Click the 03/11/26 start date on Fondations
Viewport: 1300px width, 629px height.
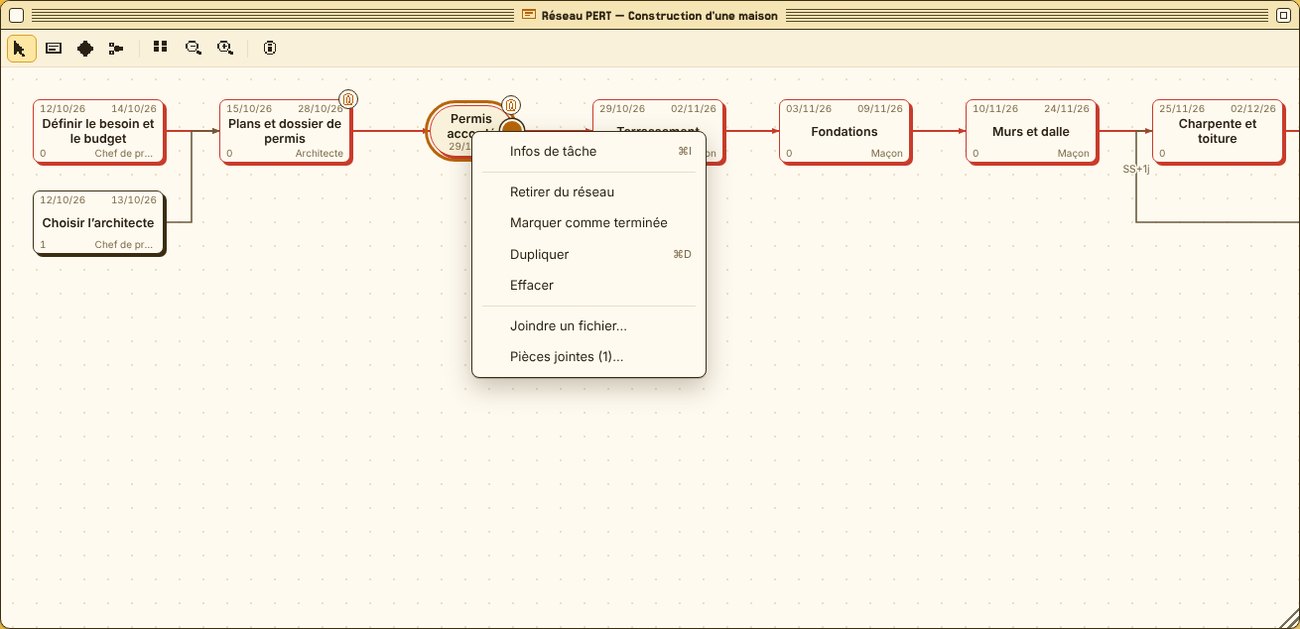coord(809,109)
